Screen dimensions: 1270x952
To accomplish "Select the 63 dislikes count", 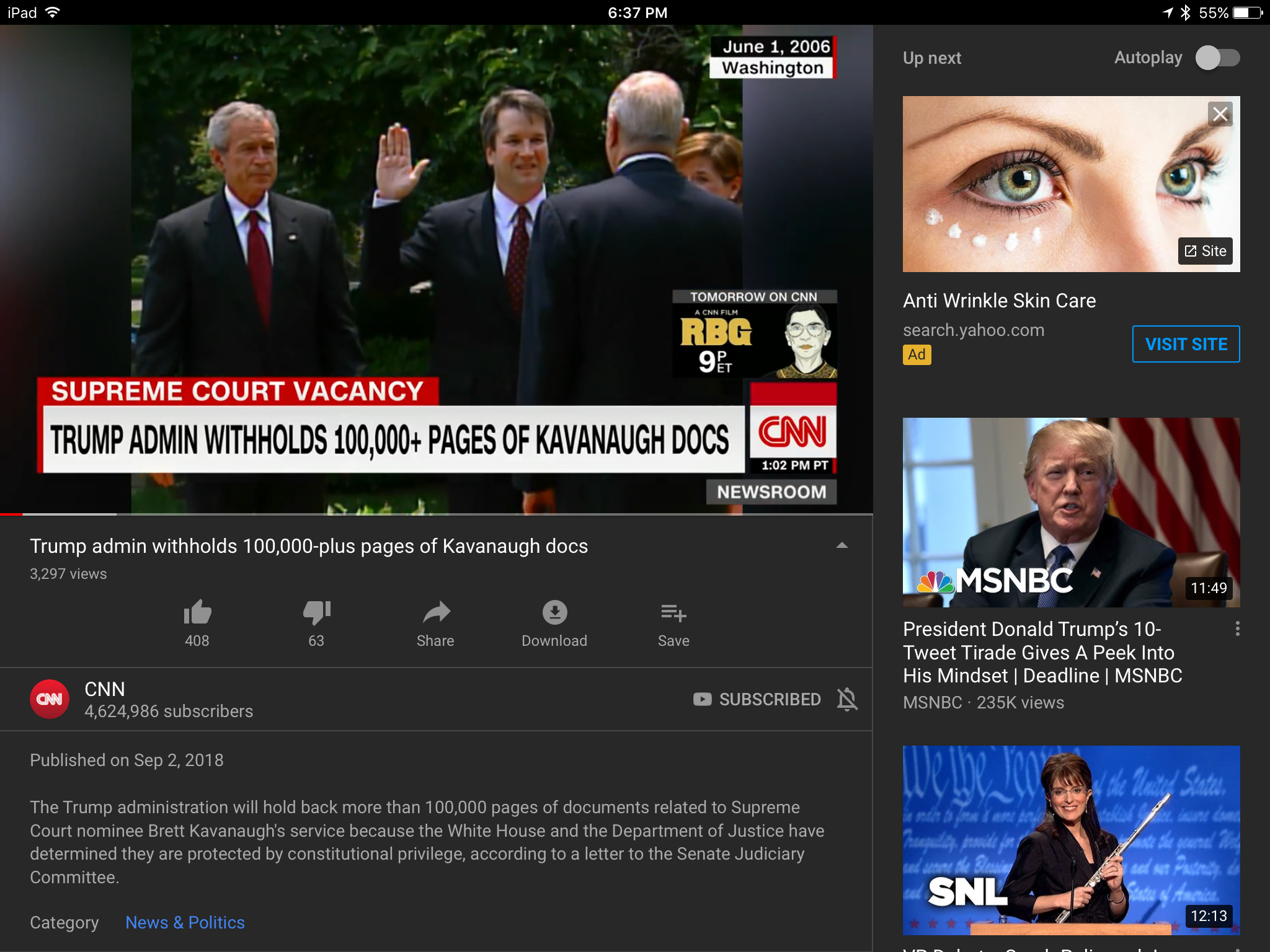I will 316,641.
